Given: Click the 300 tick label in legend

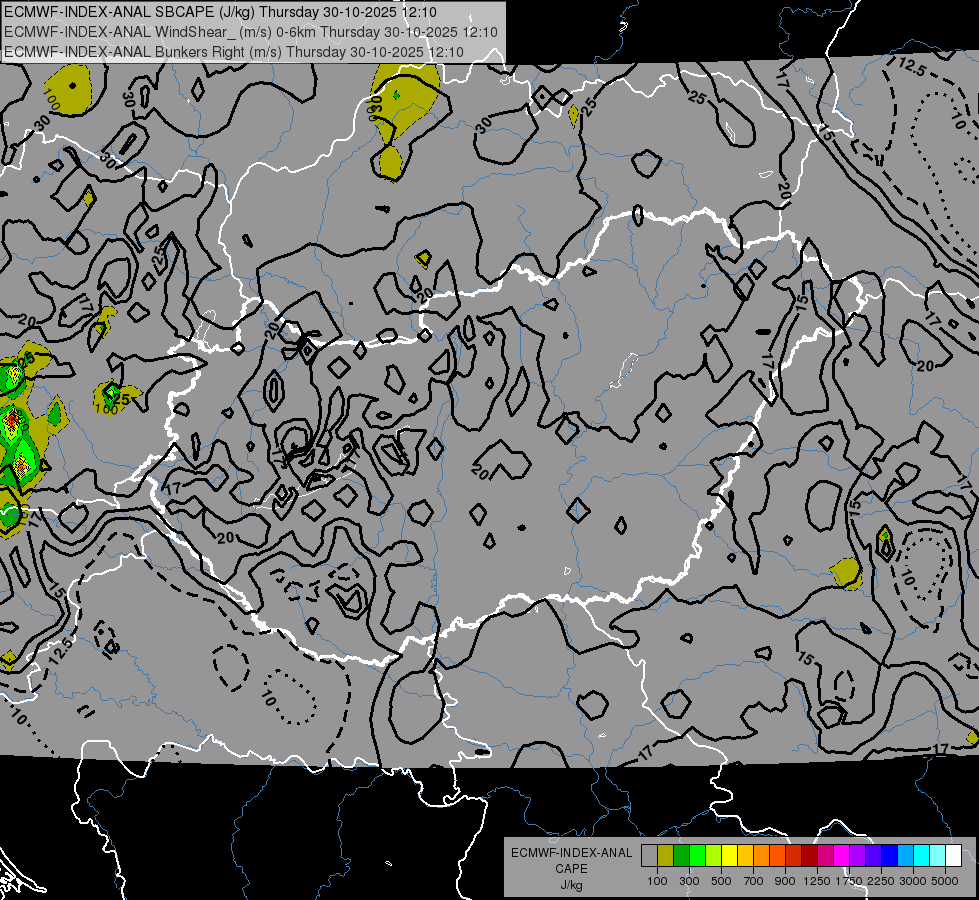Looking at the screenshot, I should pos(689,881).
